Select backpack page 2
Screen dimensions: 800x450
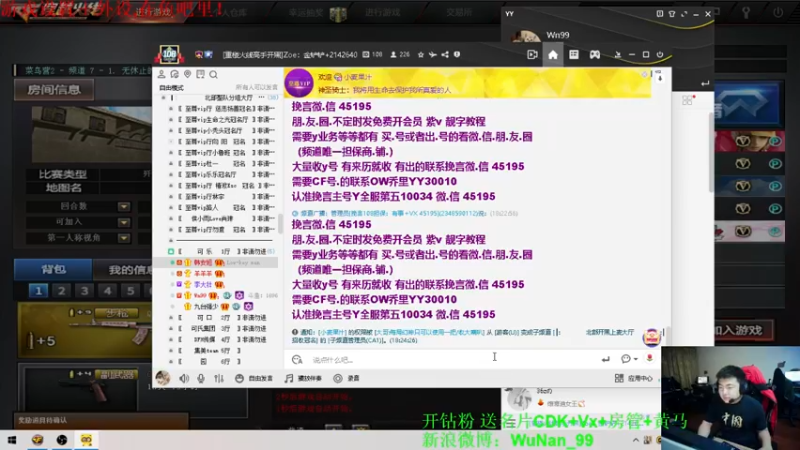point(61,291)
